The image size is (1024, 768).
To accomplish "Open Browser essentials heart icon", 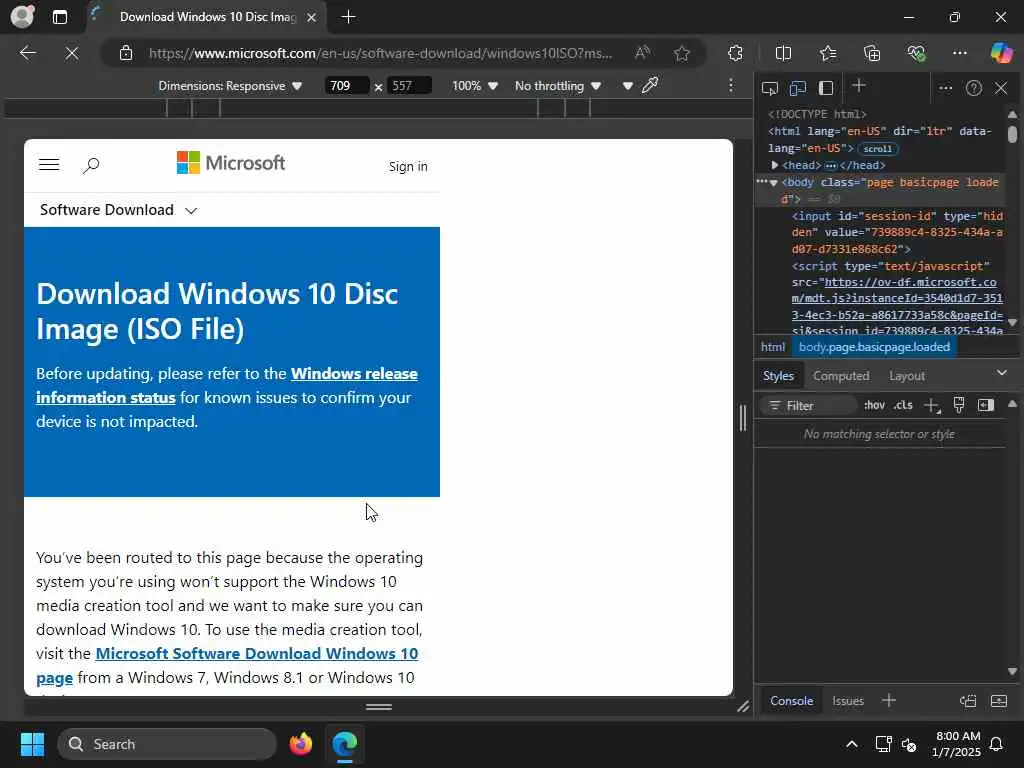I will coord(916,53).
